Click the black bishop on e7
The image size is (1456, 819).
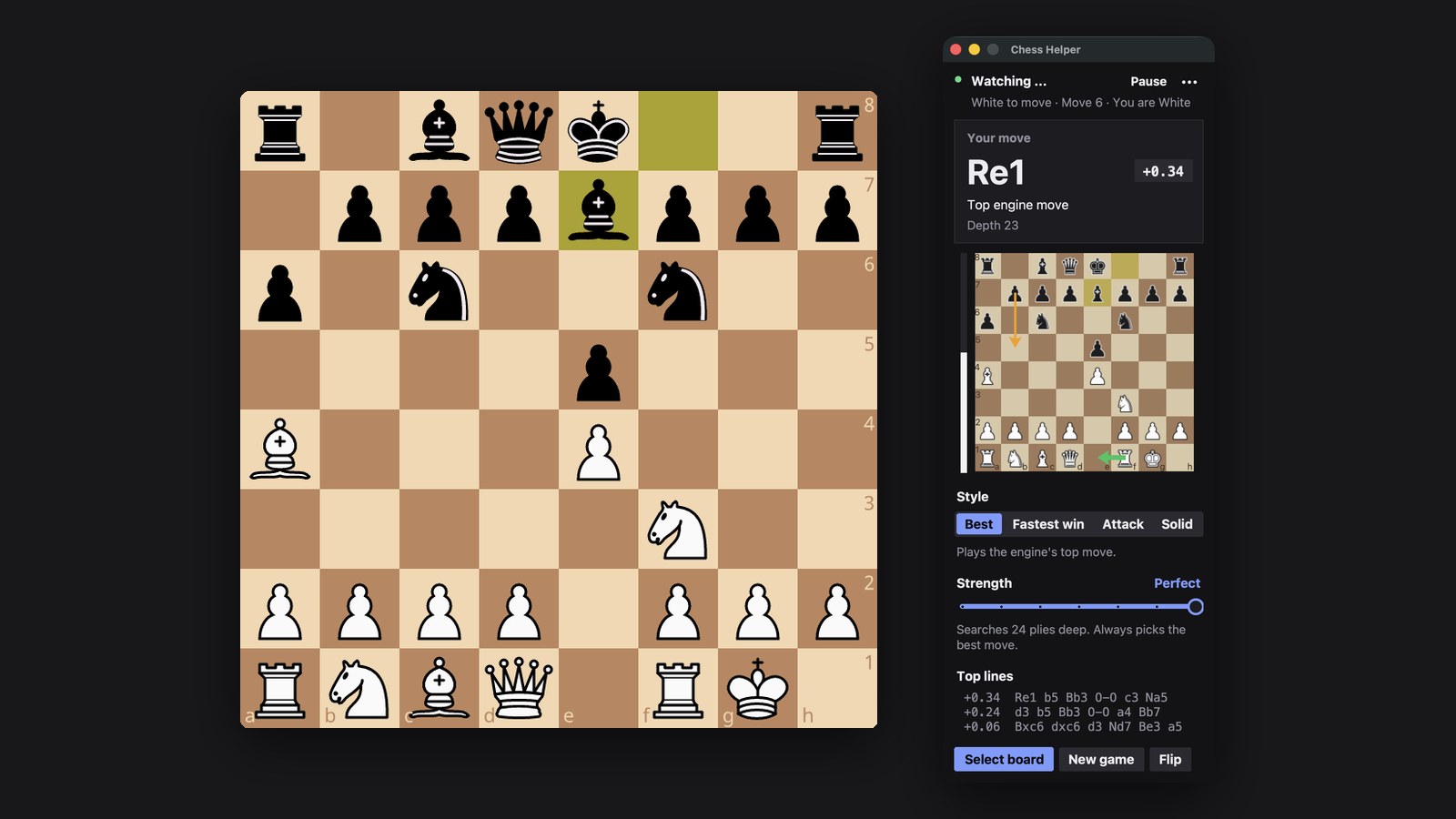click(x=599, y=210)
